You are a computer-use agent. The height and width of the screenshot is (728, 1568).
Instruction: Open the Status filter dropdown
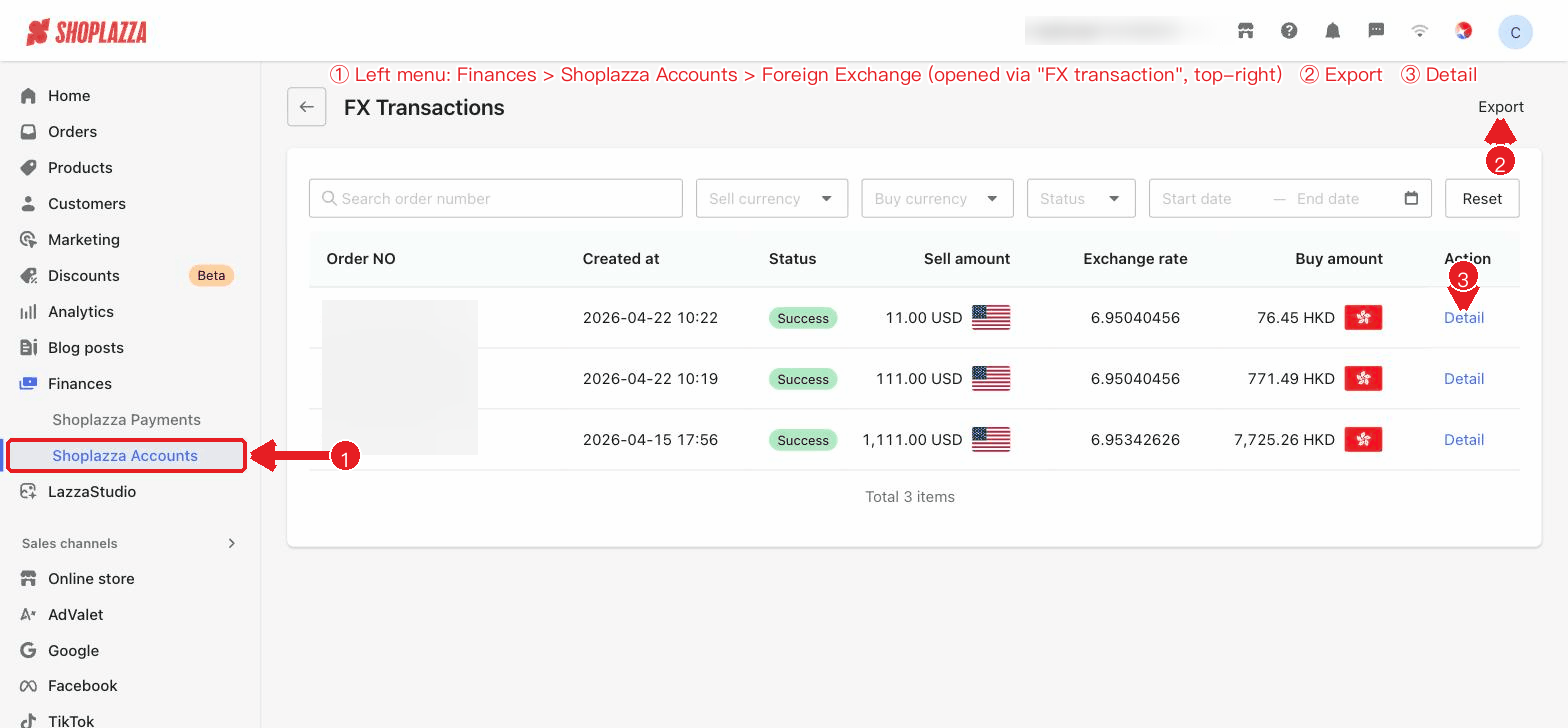pos(1081,198)
